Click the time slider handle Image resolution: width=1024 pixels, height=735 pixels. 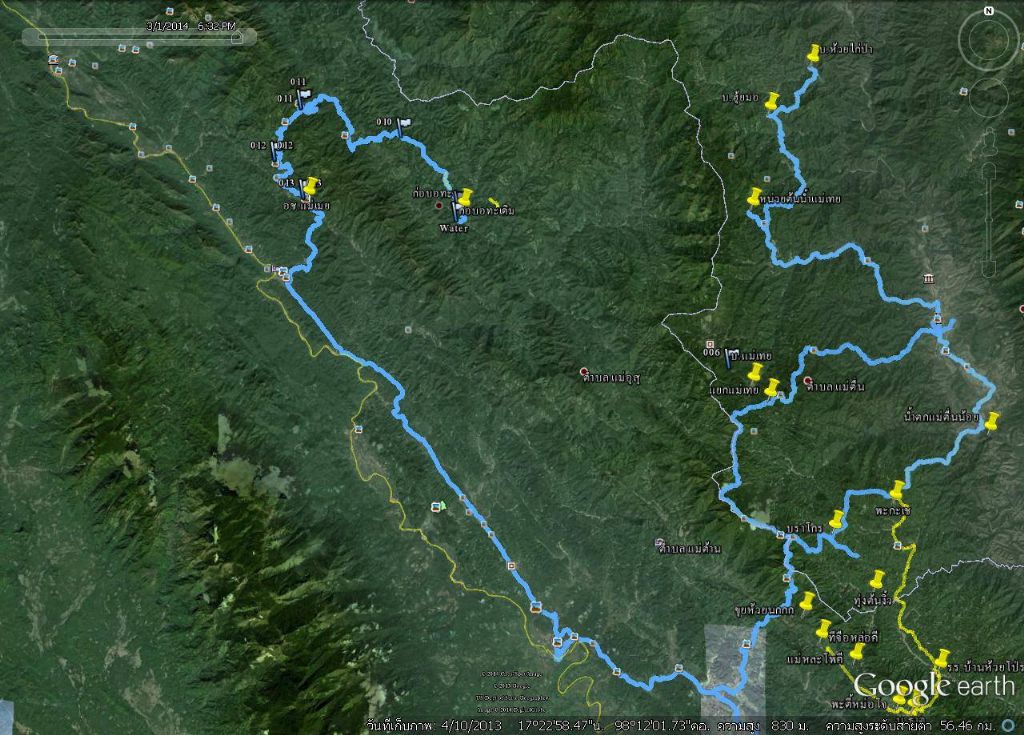click(238, 37)
